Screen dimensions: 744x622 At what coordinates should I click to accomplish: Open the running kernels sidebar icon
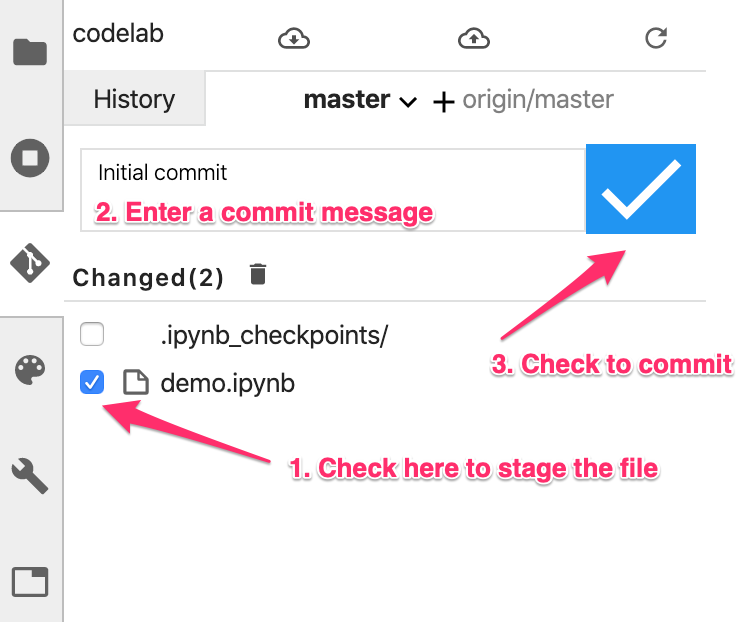click(x=30, y=158)
